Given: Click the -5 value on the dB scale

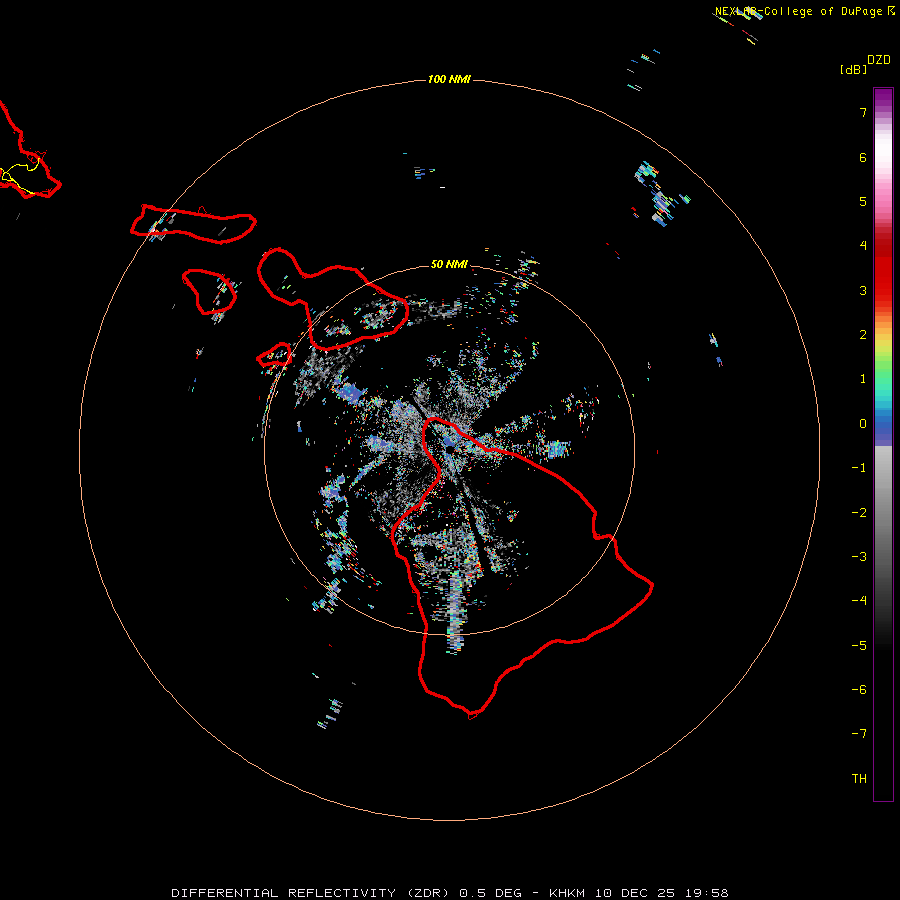Looking at the screenshot, I should tap(859, 646).
